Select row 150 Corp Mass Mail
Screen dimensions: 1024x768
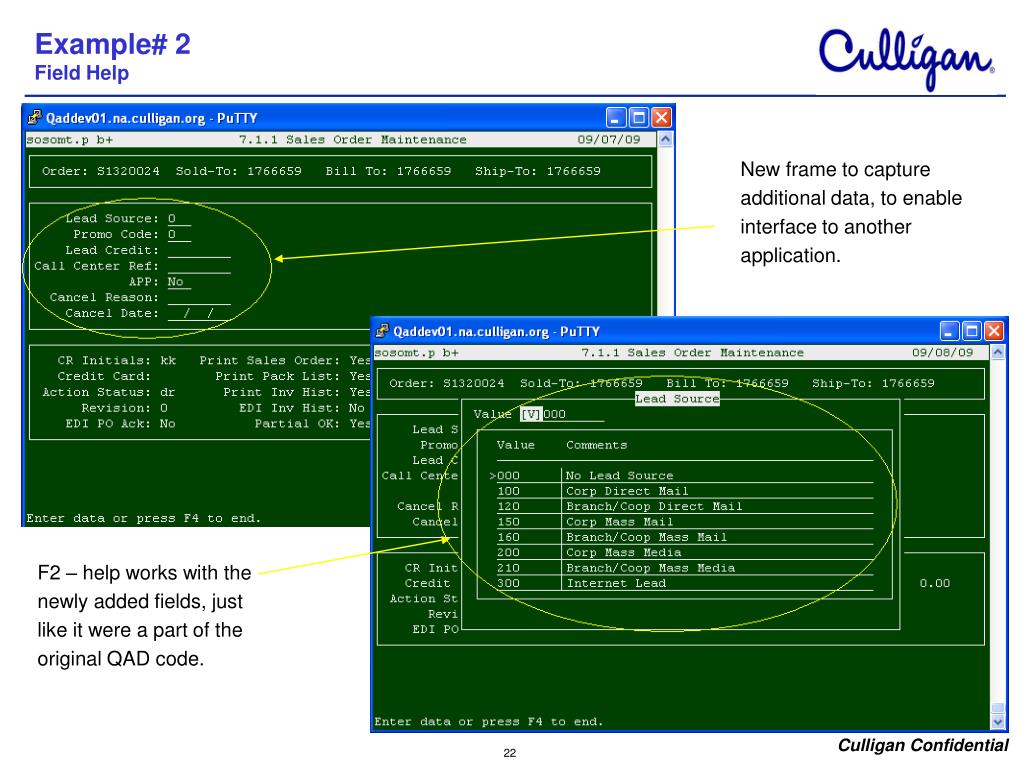[x=684, y=522]
